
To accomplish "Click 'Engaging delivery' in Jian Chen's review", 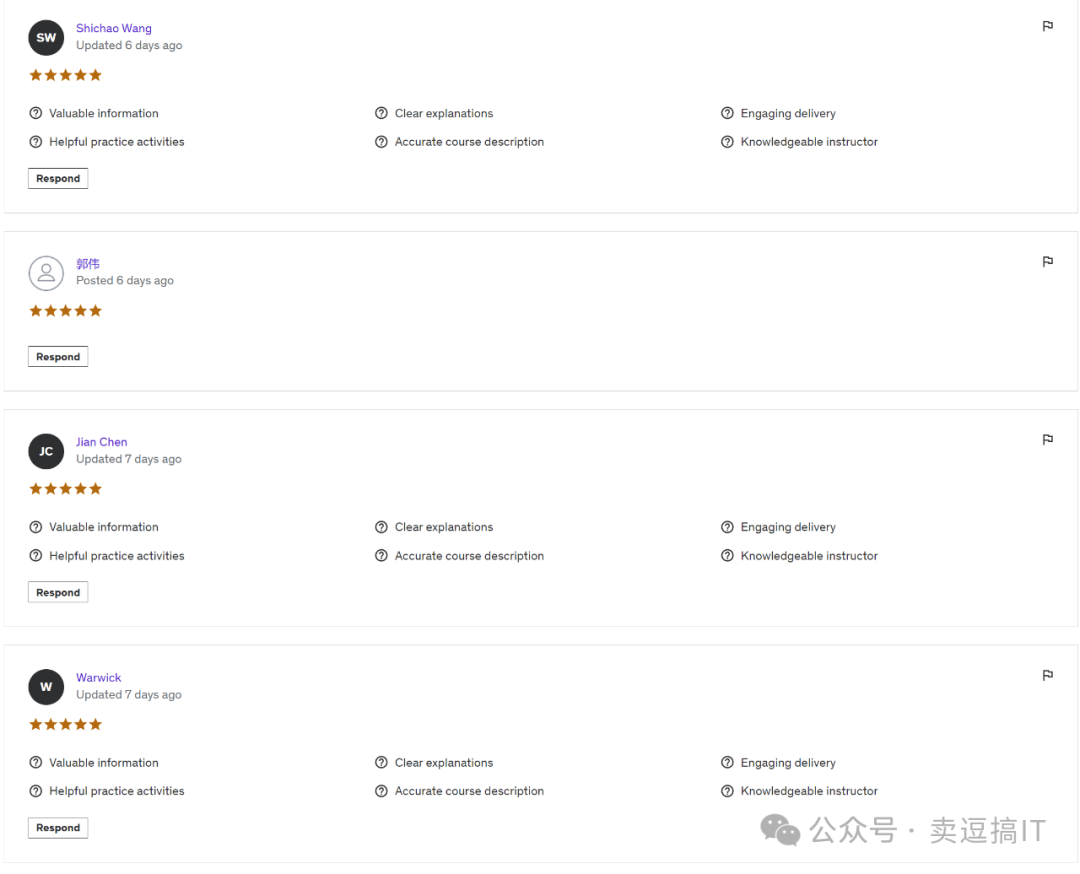I will [788, 528].
